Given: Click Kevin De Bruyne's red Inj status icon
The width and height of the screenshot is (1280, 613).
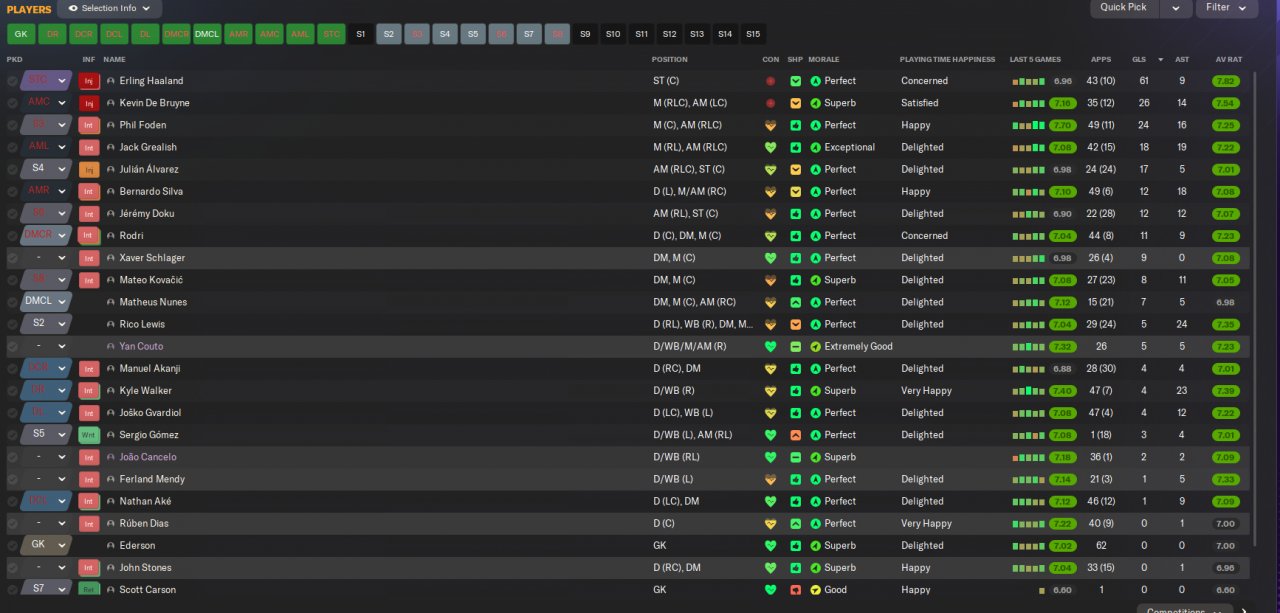Looking at the screenshot, I should [89, 103].
